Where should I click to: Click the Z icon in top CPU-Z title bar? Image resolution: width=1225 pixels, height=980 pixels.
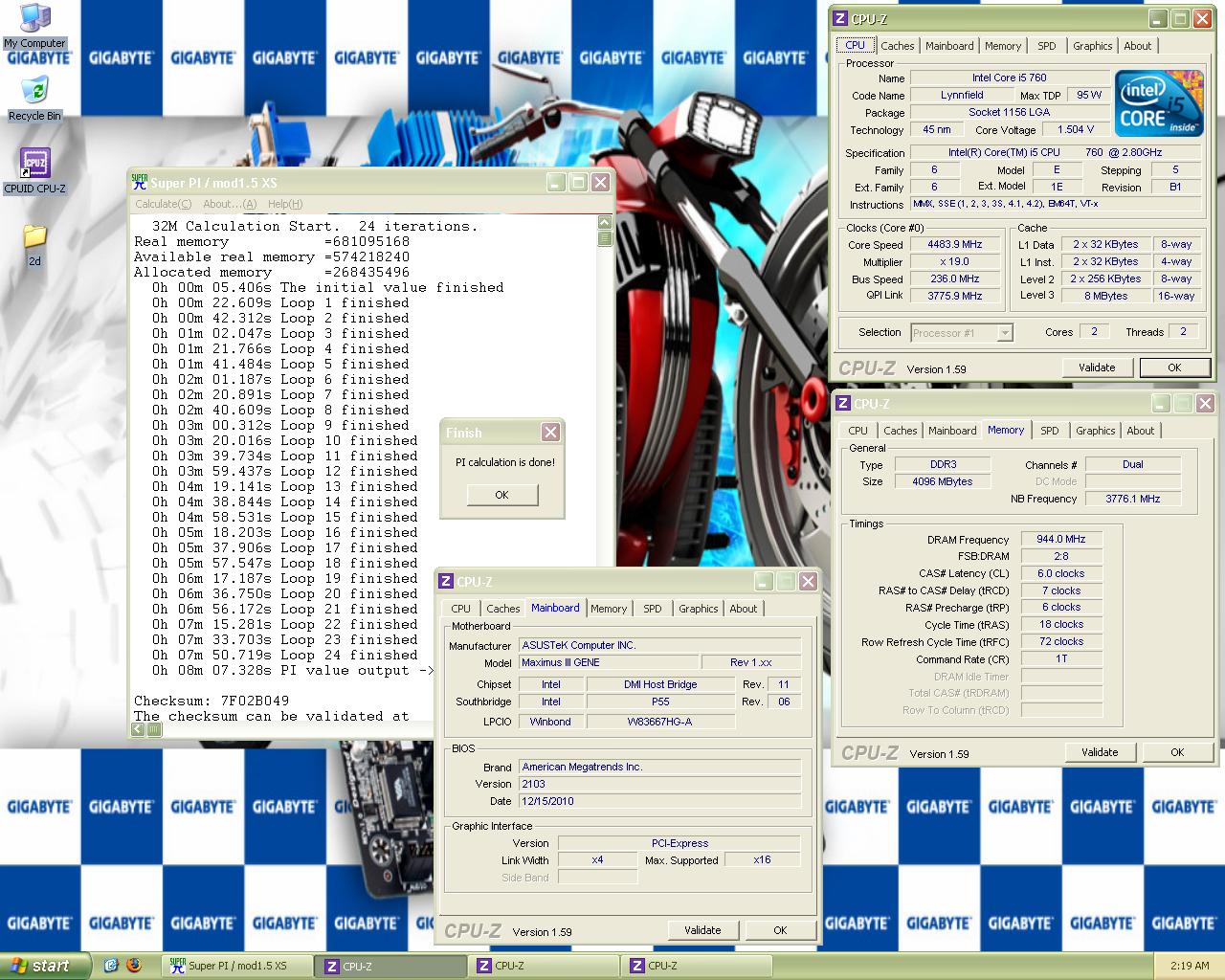(x=840, y=18)
